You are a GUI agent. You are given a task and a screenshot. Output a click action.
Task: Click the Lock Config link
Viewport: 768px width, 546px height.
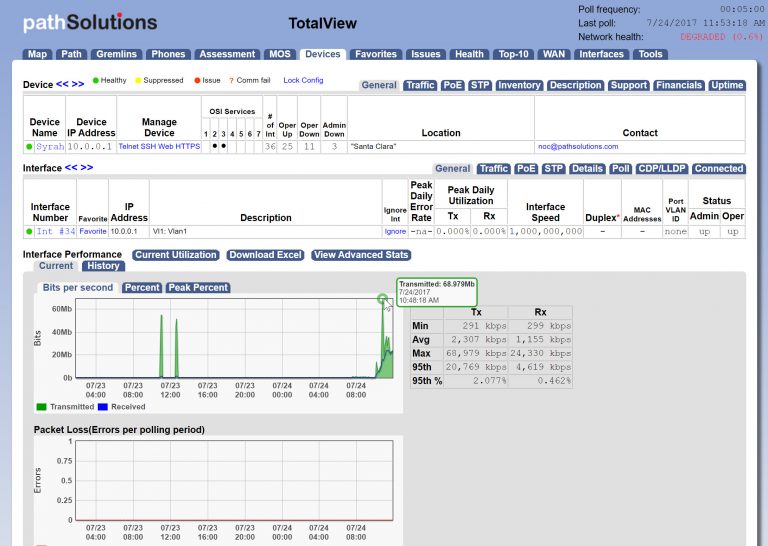[303, 80]
